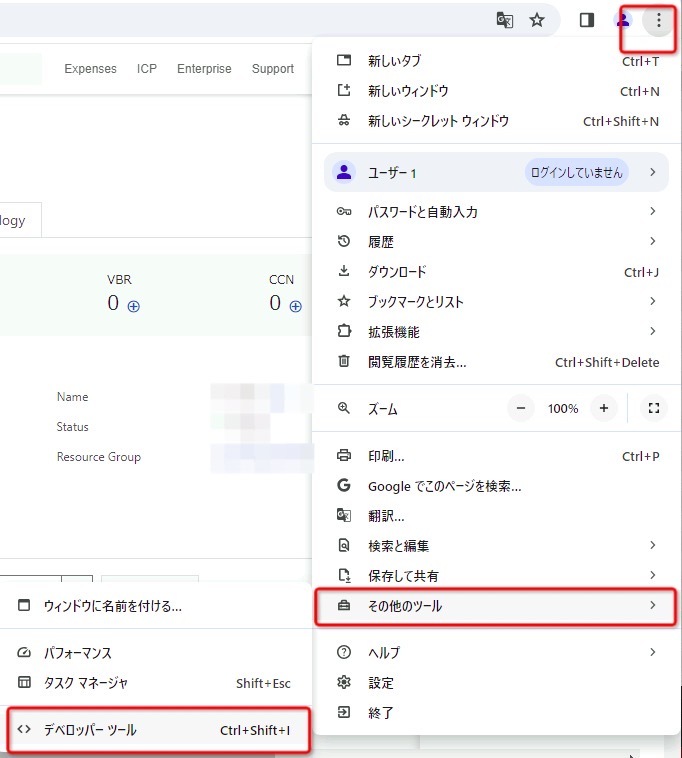Expand the その他のツール submenu arrow
This screenshot has height=758, width=682.
coord(653,605)
